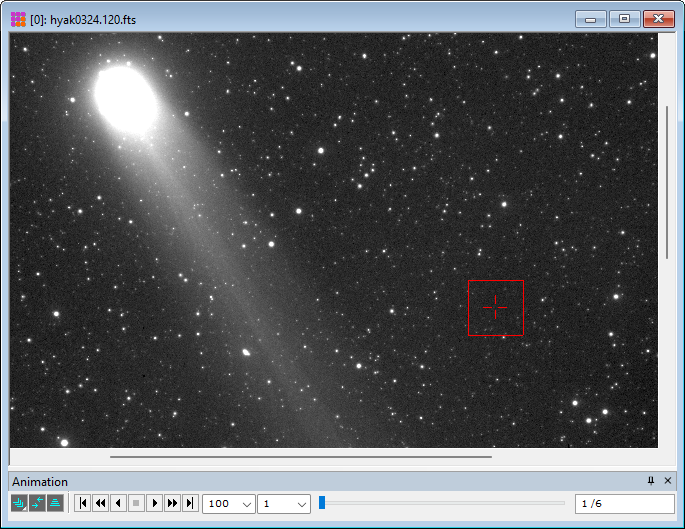Maximize the hyak0324.120.fts window
Viewport: 685px width, 529px height.
(624, 19)
